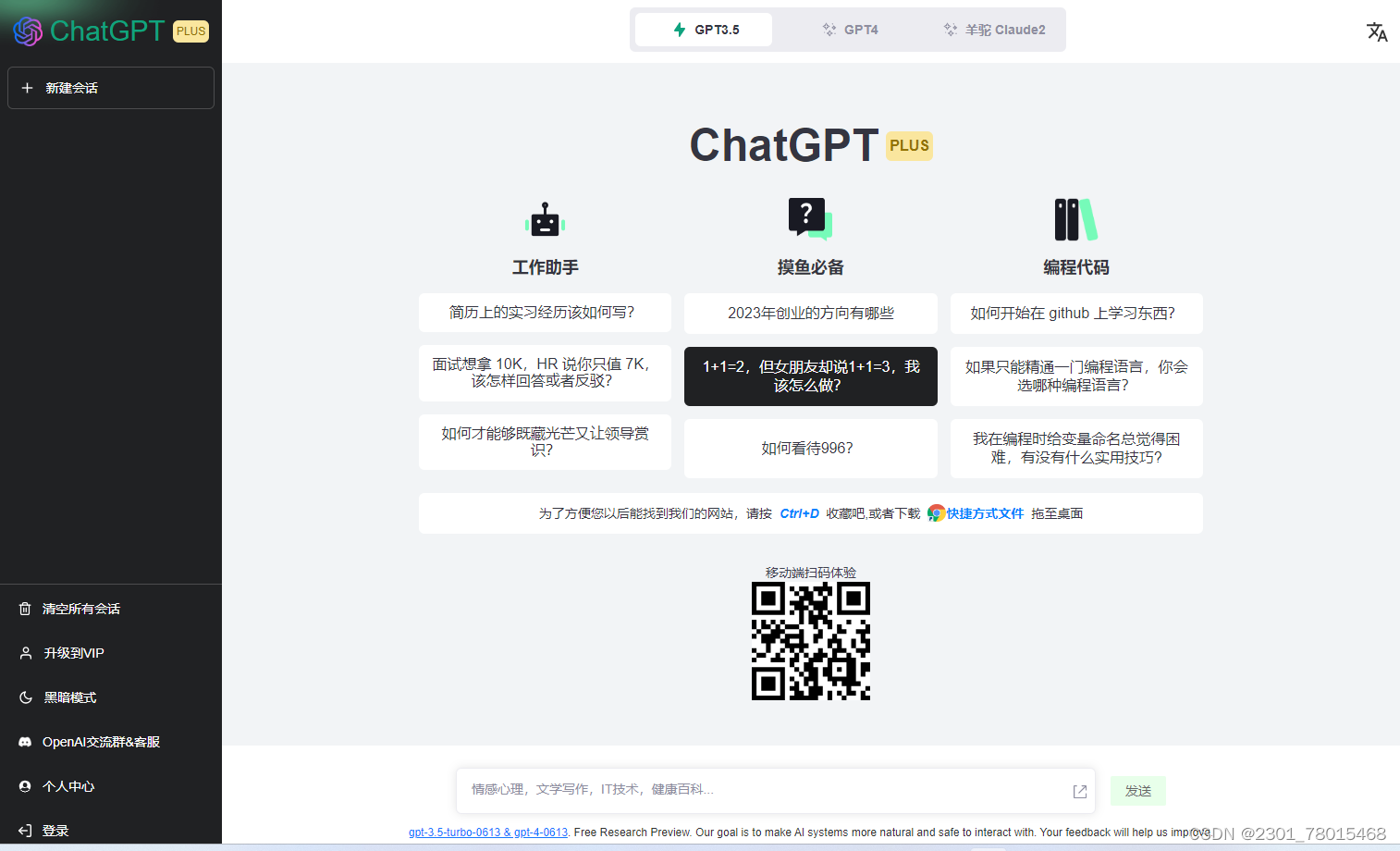The width and height of the screenshot is (1400, 851).
Task: Click the Discord icon beside OpenAI交流群&客服
Action: click(x=26, y=742)
